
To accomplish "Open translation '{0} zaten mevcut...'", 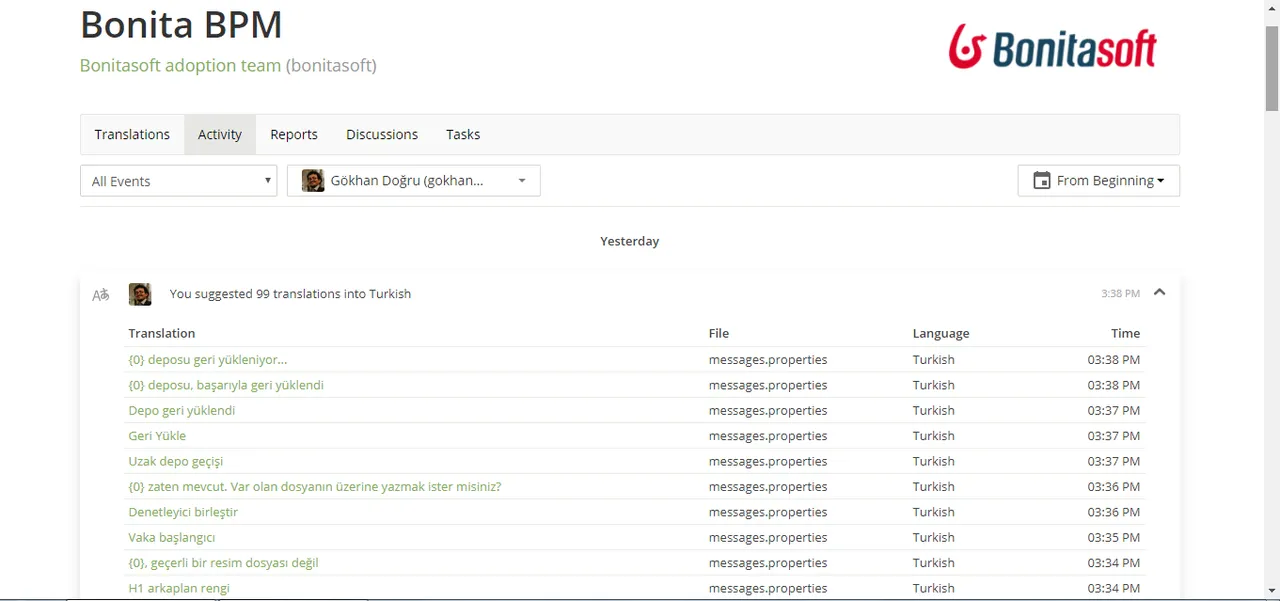I will 315,487.
